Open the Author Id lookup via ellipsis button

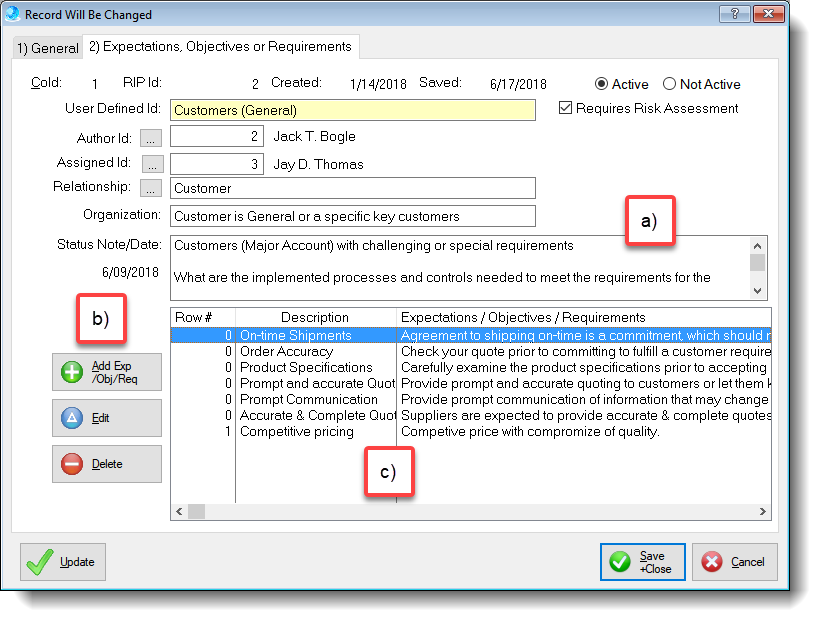(x=152, y=137)
